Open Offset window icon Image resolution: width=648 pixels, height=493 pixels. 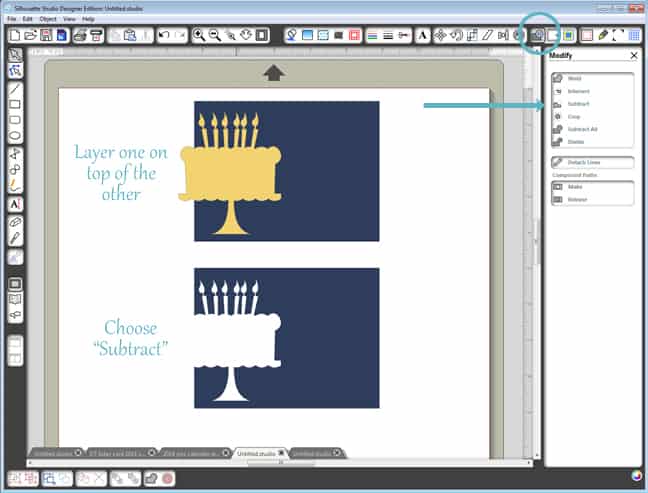[553, 36]
